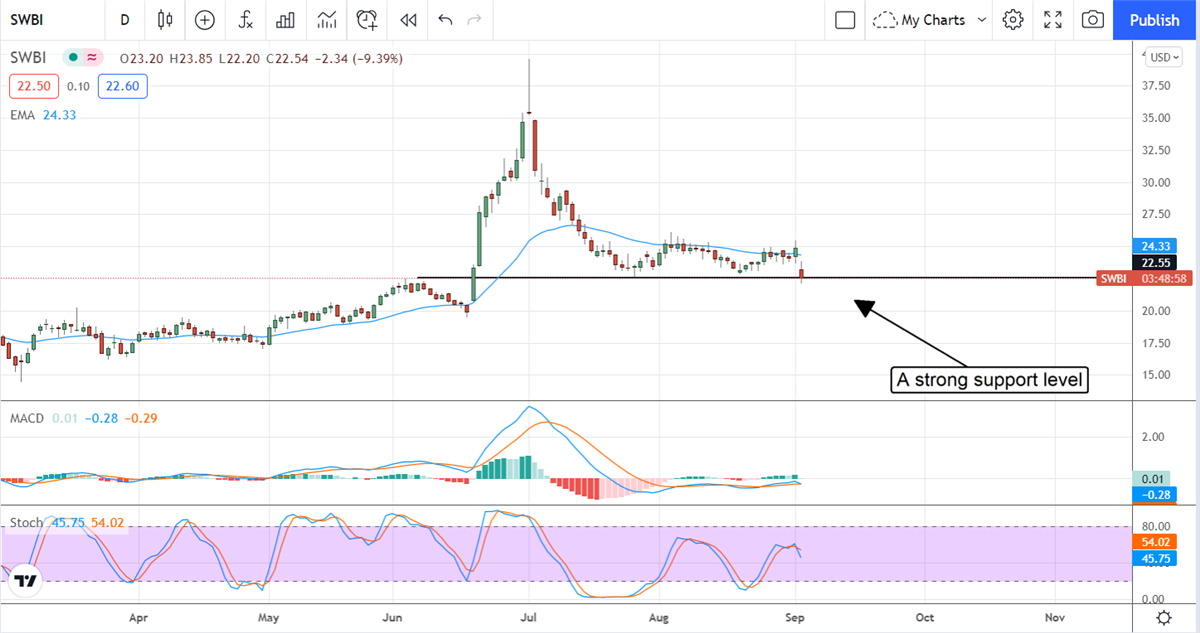This screenshot has height=633, width=1200.
Task: Open the indicators fx menu
Action: coord(245,19)
